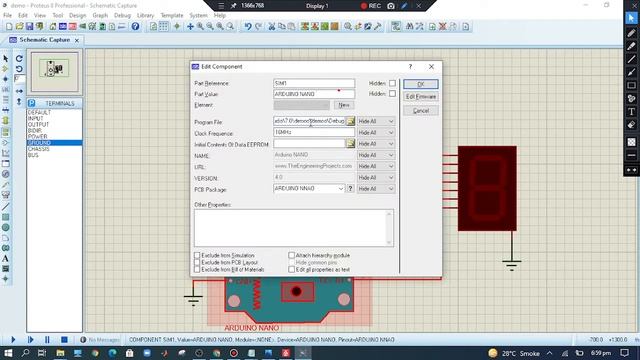640x360 pixels.
Task: Enable Attach hierarchy module checkbox
Action: (291, 255)
